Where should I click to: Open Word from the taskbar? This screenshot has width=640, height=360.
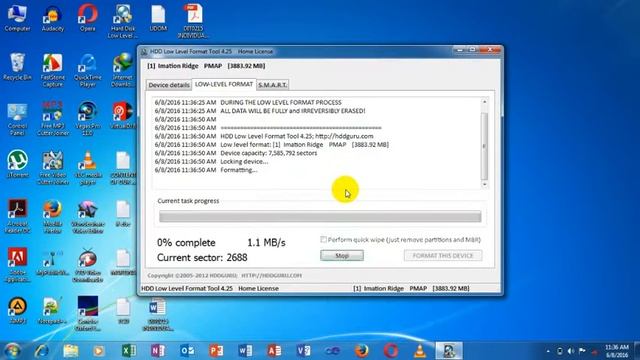(245, 351)
